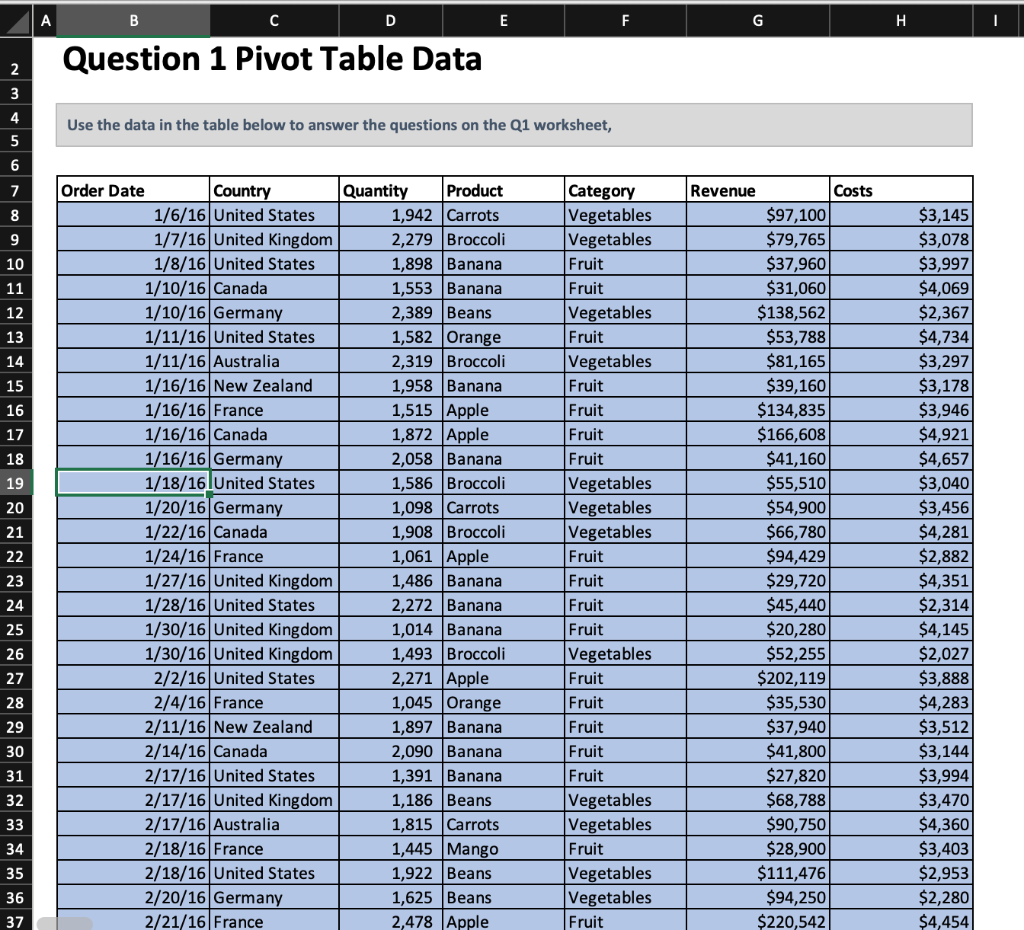Select column I header

click(x=995, y=19)
